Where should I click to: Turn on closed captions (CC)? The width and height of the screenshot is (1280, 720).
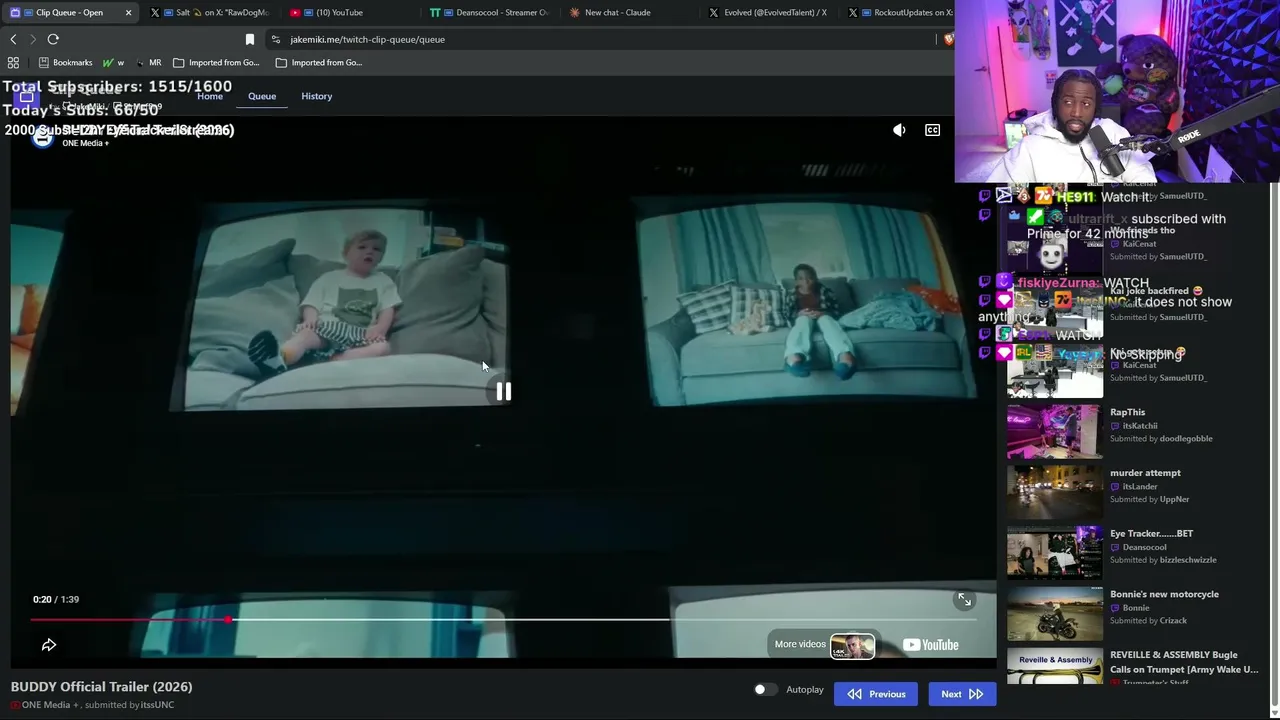932,130
